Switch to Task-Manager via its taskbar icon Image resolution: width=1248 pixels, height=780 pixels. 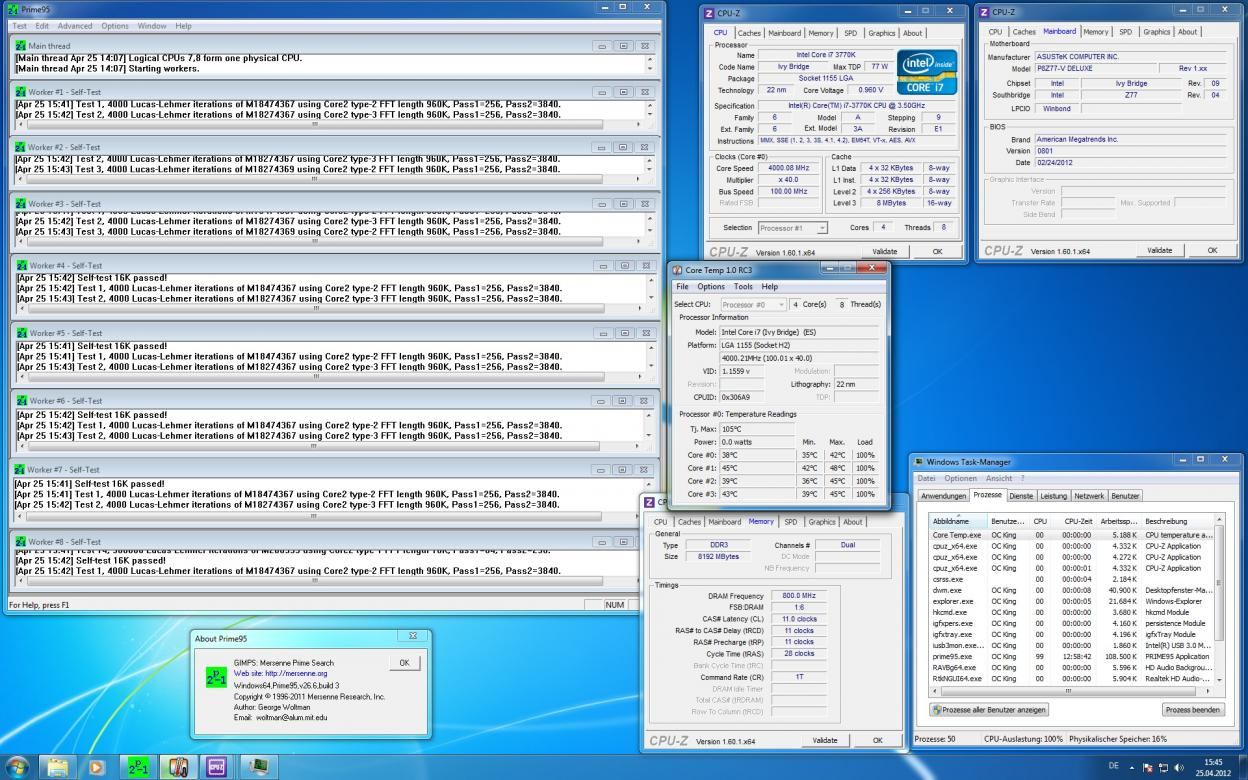[258, 767]
